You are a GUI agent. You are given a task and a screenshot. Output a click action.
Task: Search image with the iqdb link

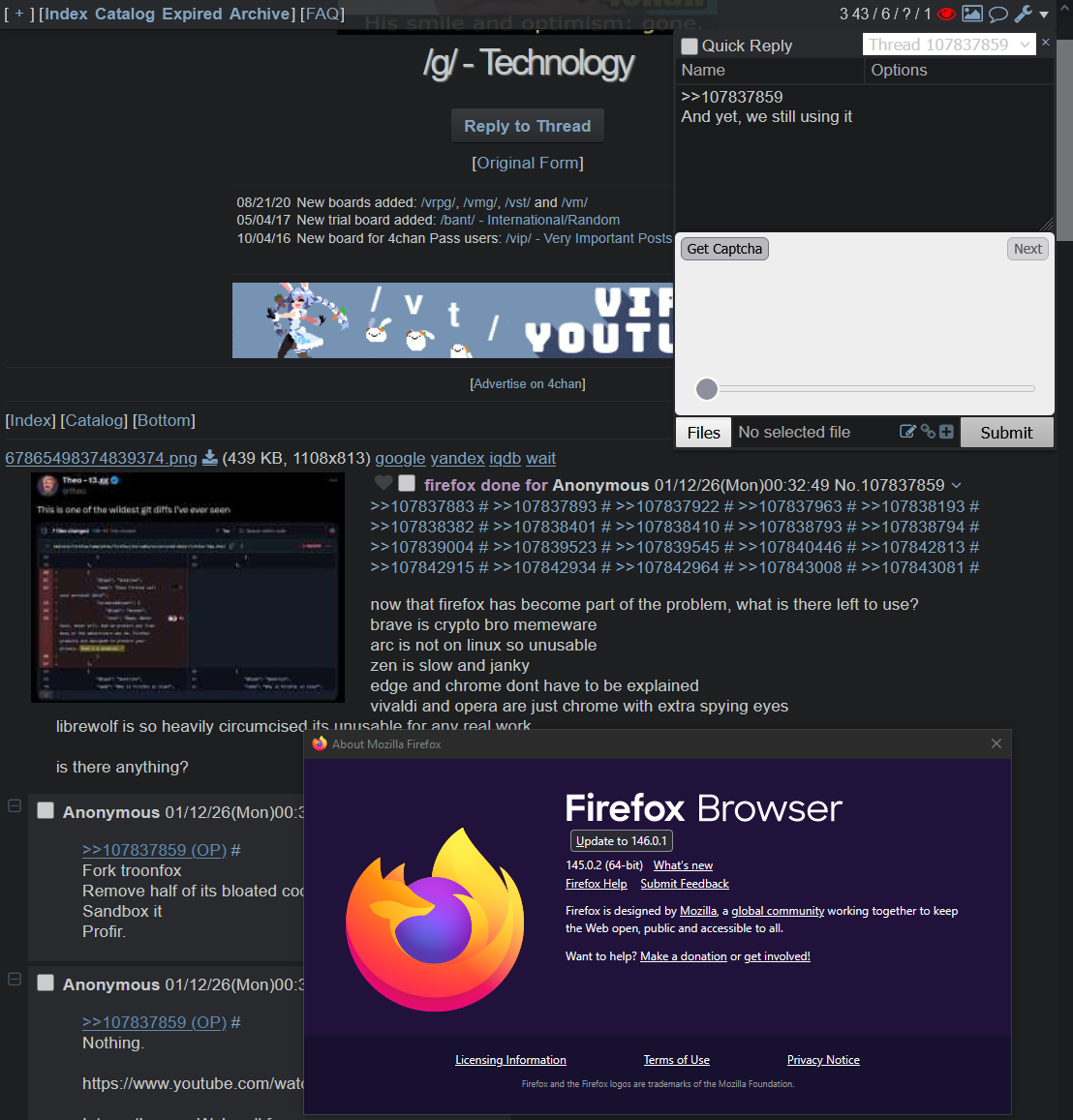click(x=506, y=458)
